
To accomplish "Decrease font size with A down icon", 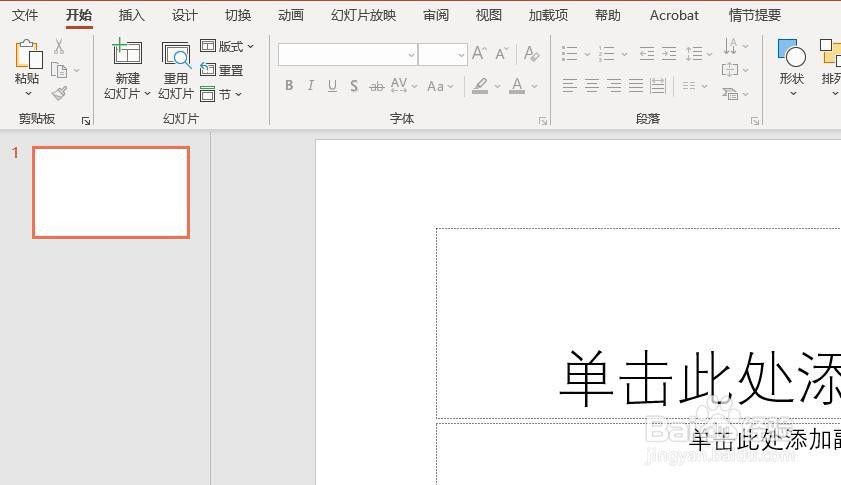I will pyautogui.click(x=501, y=53).
